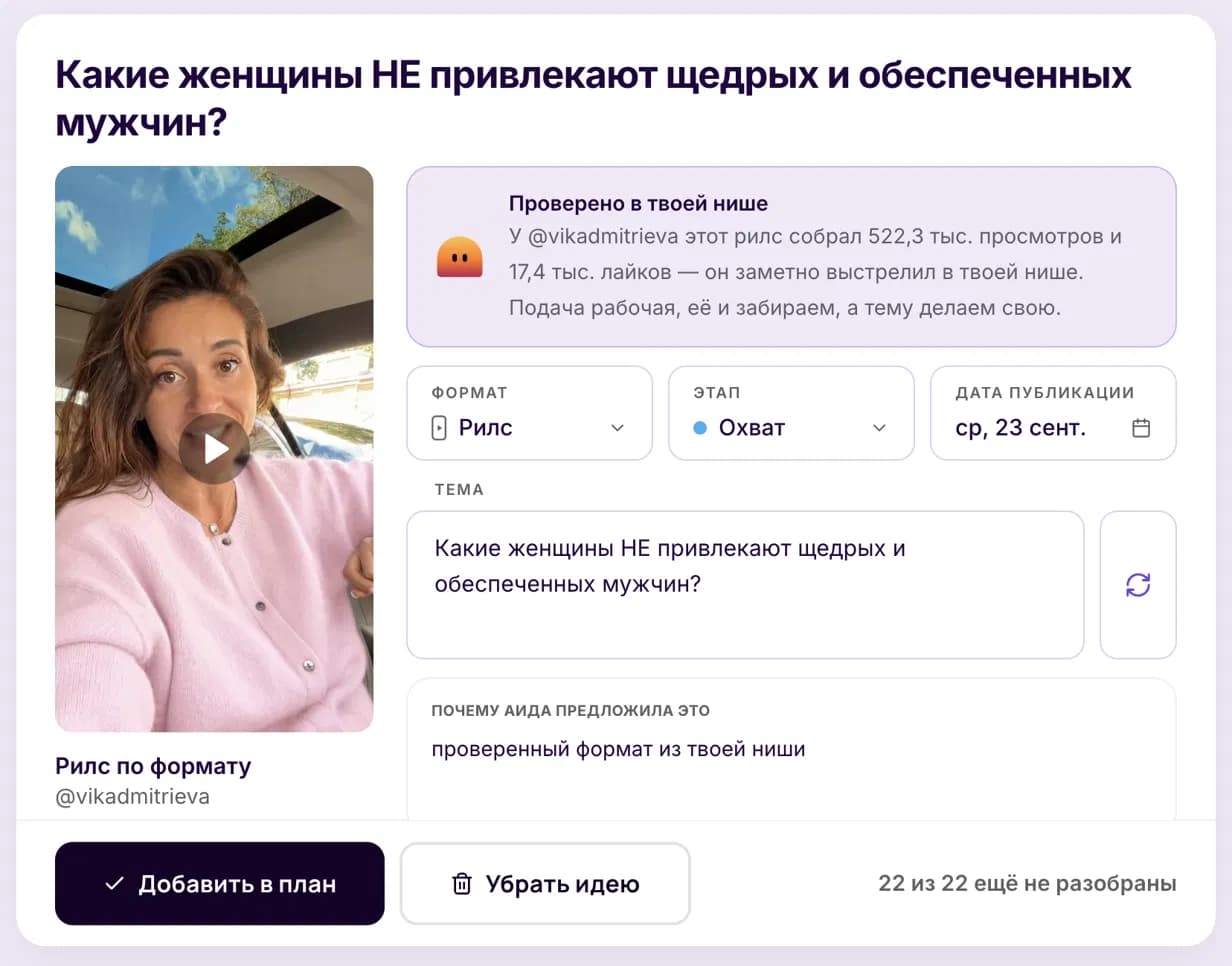1232x966 pixels.
Task: Click the blue dot beside Охват
Action: [700, 428]
